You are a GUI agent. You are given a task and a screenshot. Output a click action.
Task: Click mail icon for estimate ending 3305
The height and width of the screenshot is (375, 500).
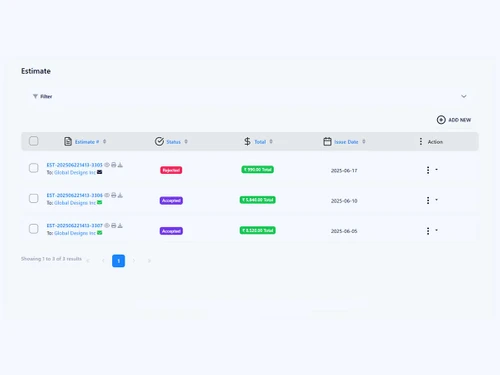(99, 172)
